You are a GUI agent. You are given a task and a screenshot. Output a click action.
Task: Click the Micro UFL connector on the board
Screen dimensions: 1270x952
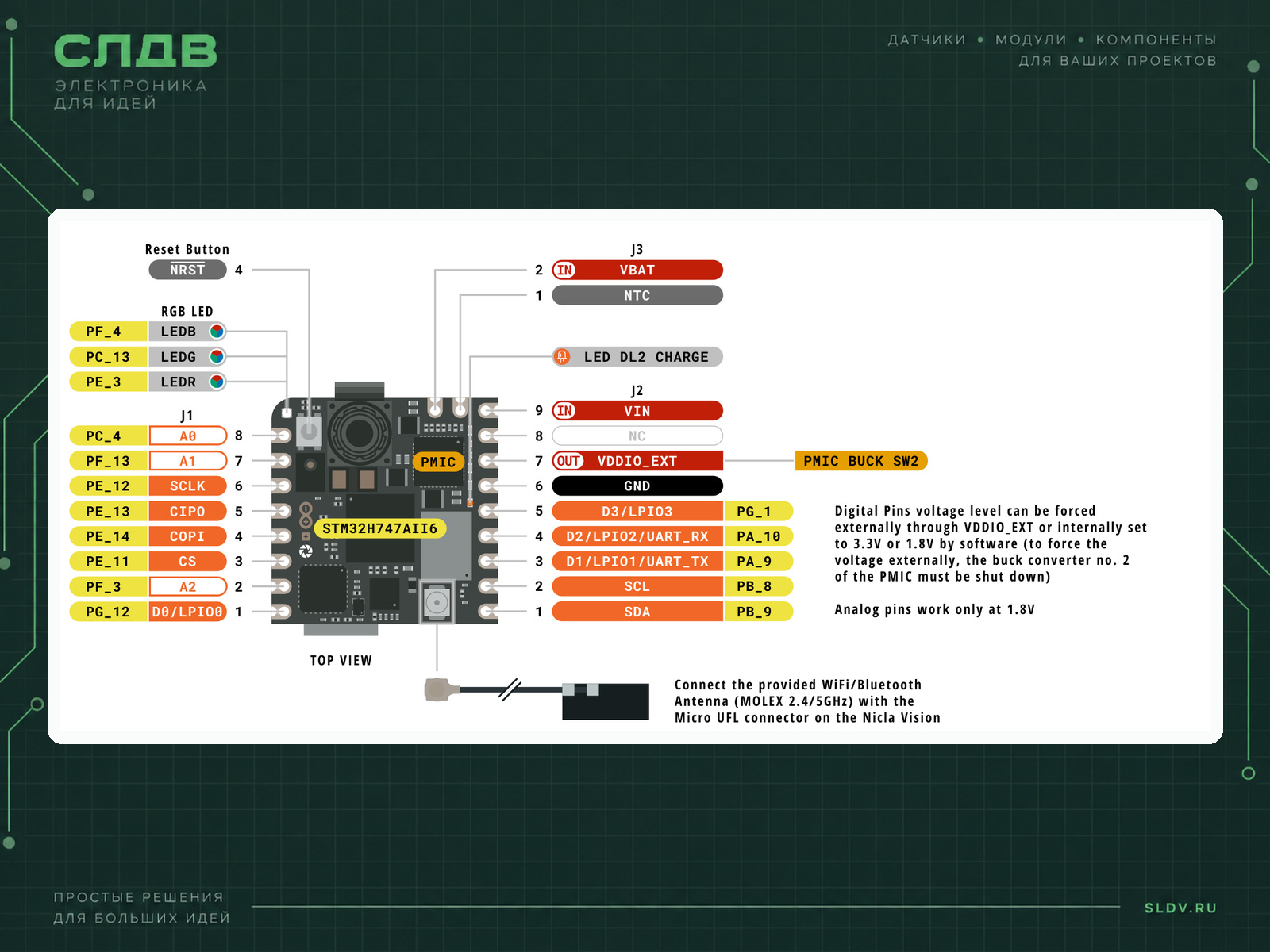click(x=437, y=603)
